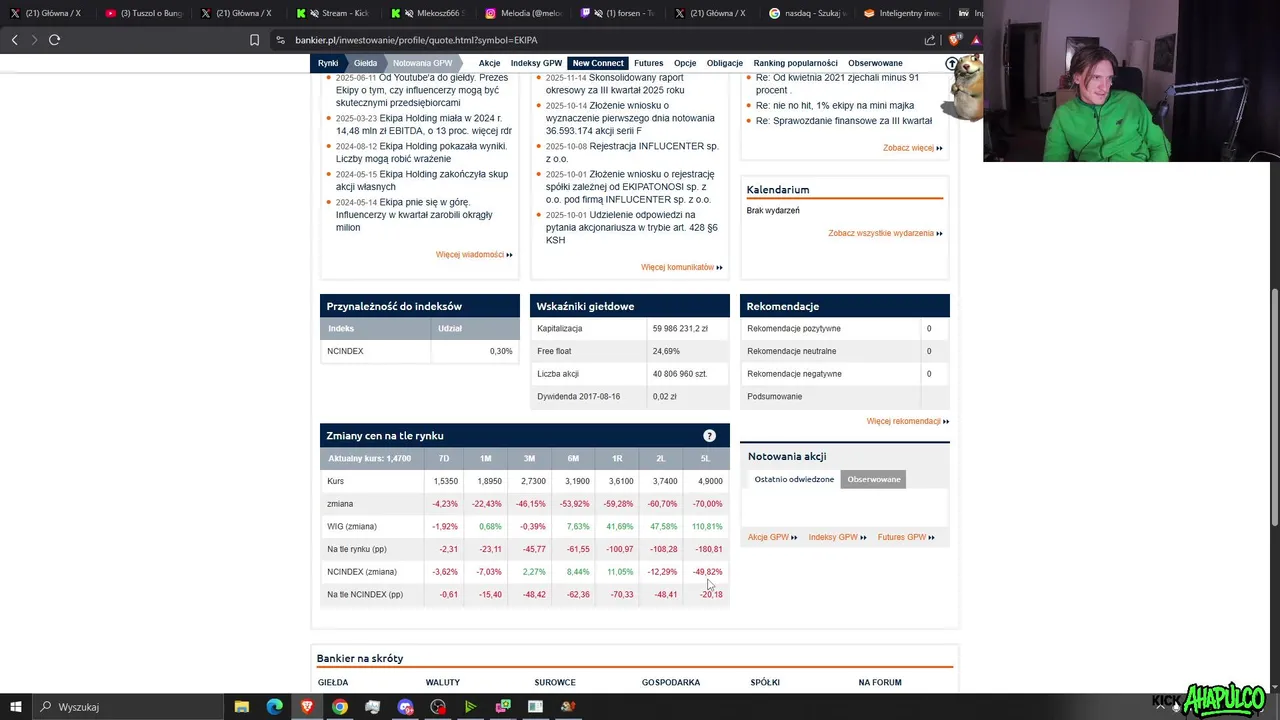Viewport: 1280px width, 720px height.
Task: Click the Notowania GPW breadcrumb
Action: (422, 63)
